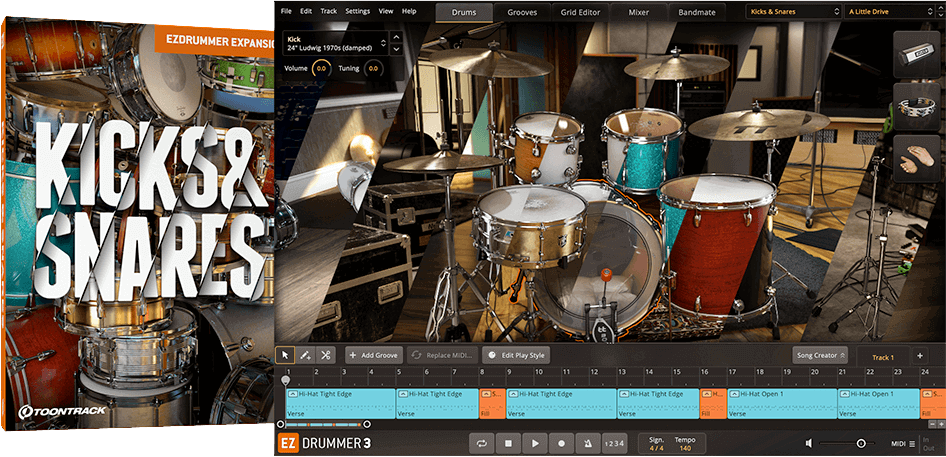Screen dimensions: 946x457
Task: Click the Edit Play Style button
Action: (516, 355)
